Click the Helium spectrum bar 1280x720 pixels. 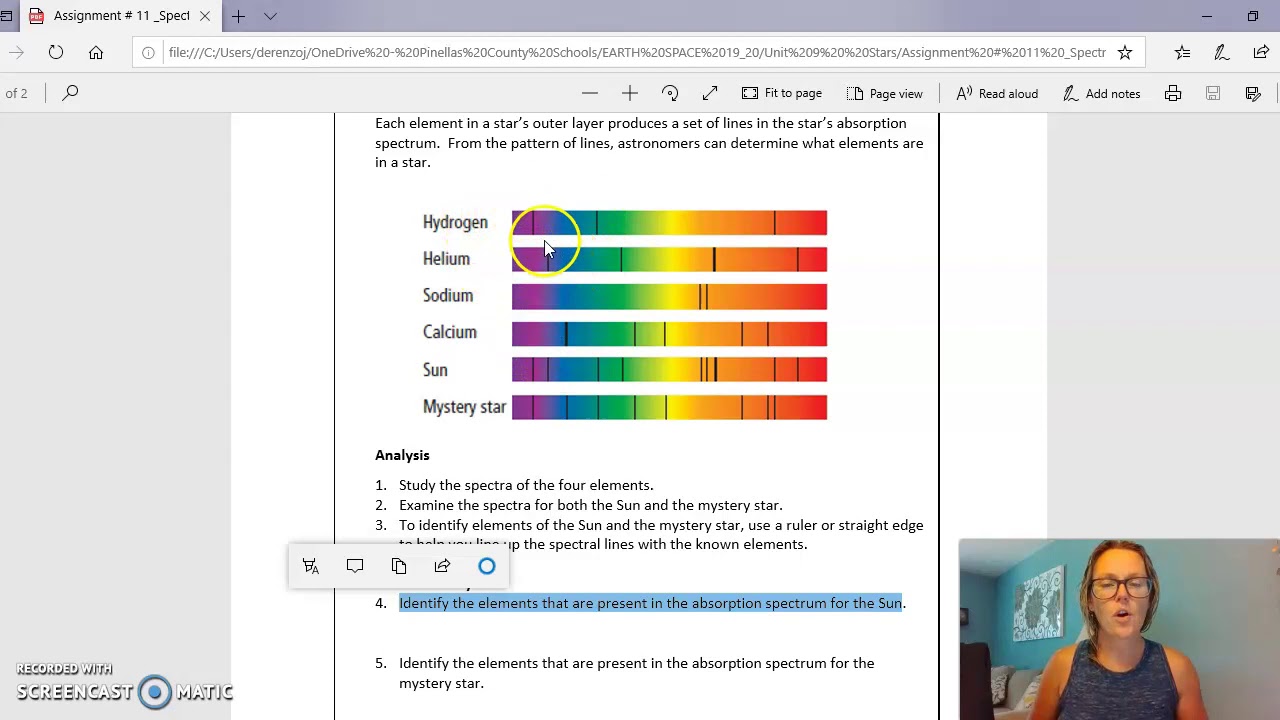point(669,260)
